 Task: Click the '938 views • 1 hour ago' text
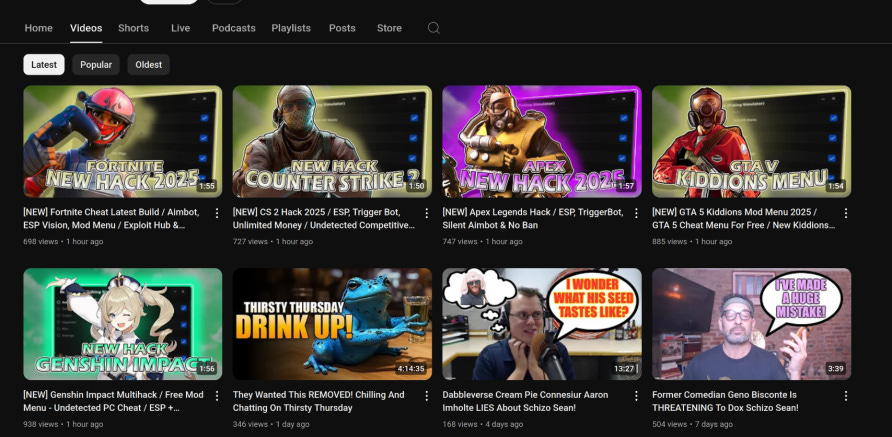(63, 424)
